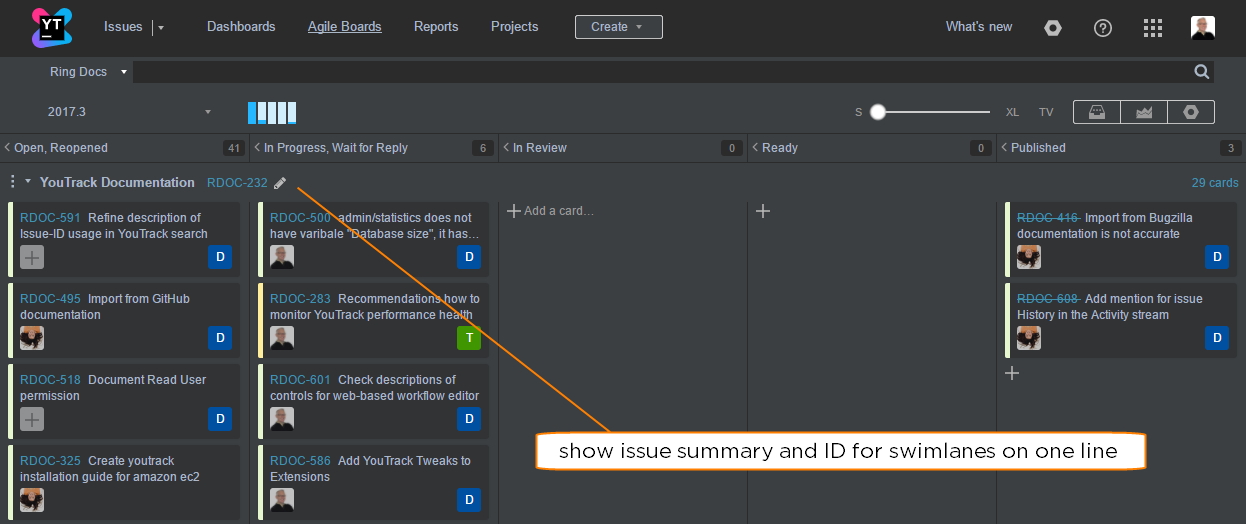Click the magnifier search icon
This screenshot has width=1246, height=524.
tap(1202, 72)
